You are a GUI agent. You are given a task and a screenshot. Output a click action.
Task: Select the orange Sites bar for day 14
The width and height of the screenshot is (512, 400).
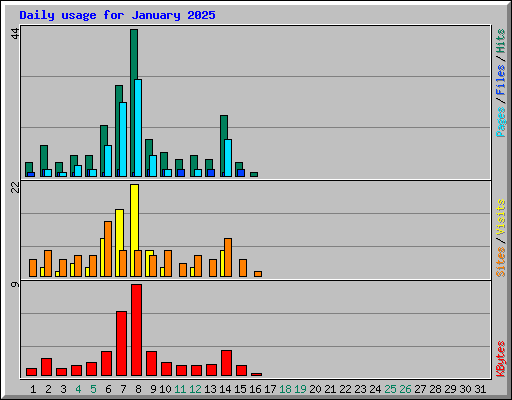[x=228, y=257]
